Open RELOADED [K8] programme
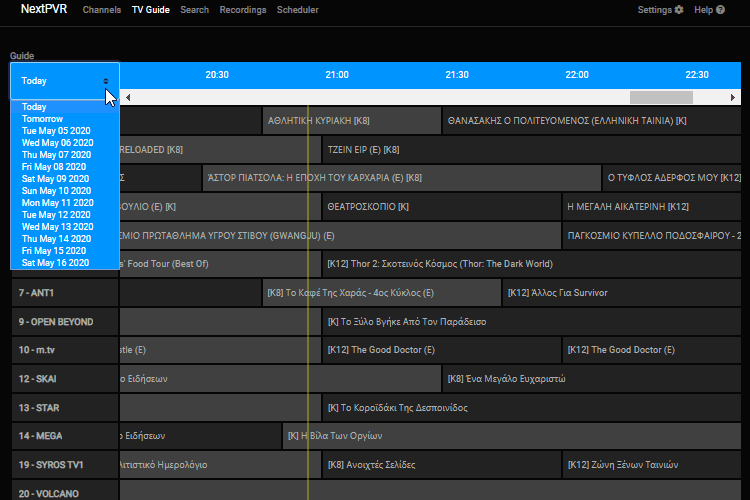The image size is (750, 500). 220,150
